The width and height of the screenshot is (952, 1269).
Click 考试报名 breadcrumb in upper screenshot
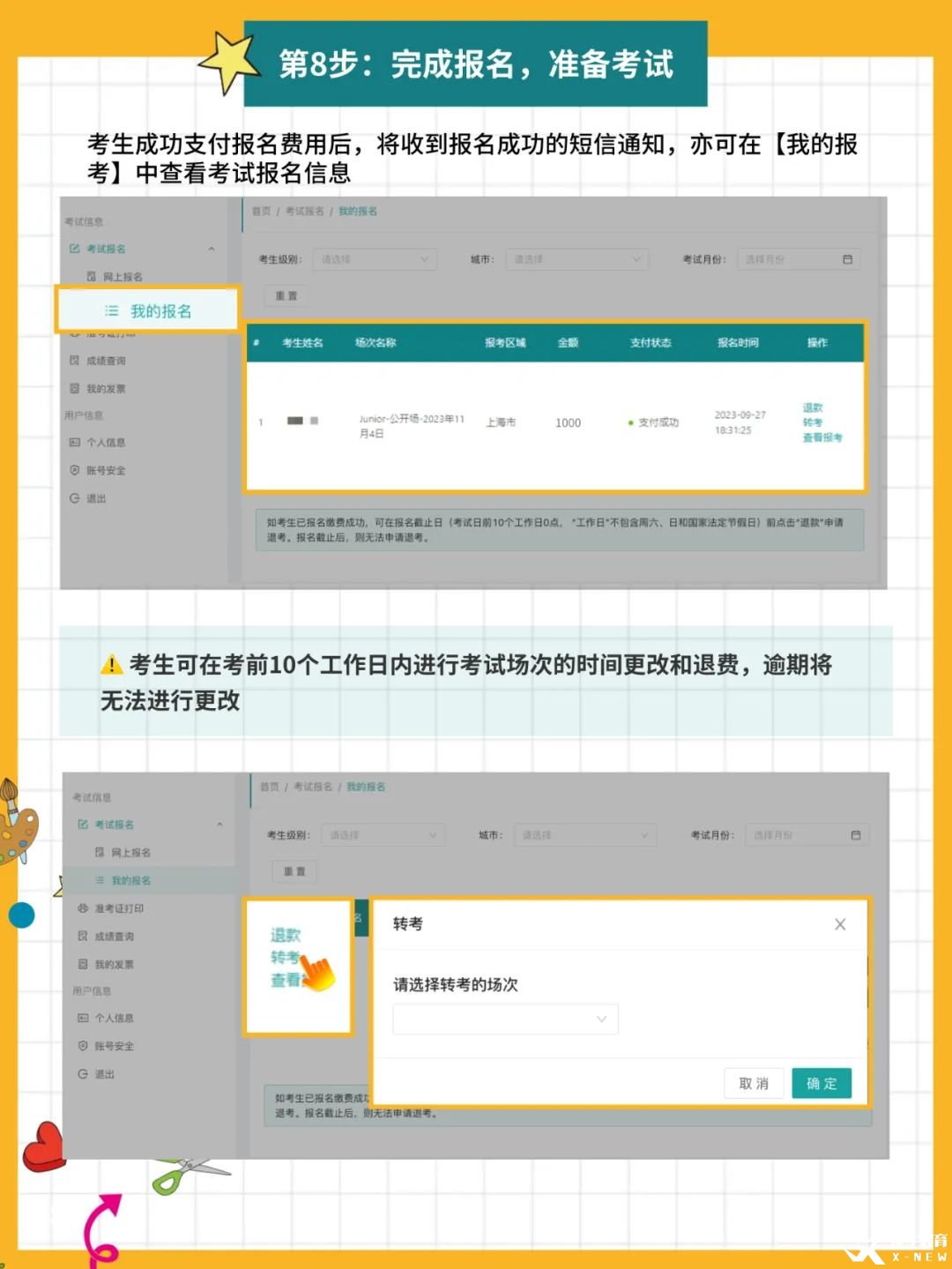point(305,212)
